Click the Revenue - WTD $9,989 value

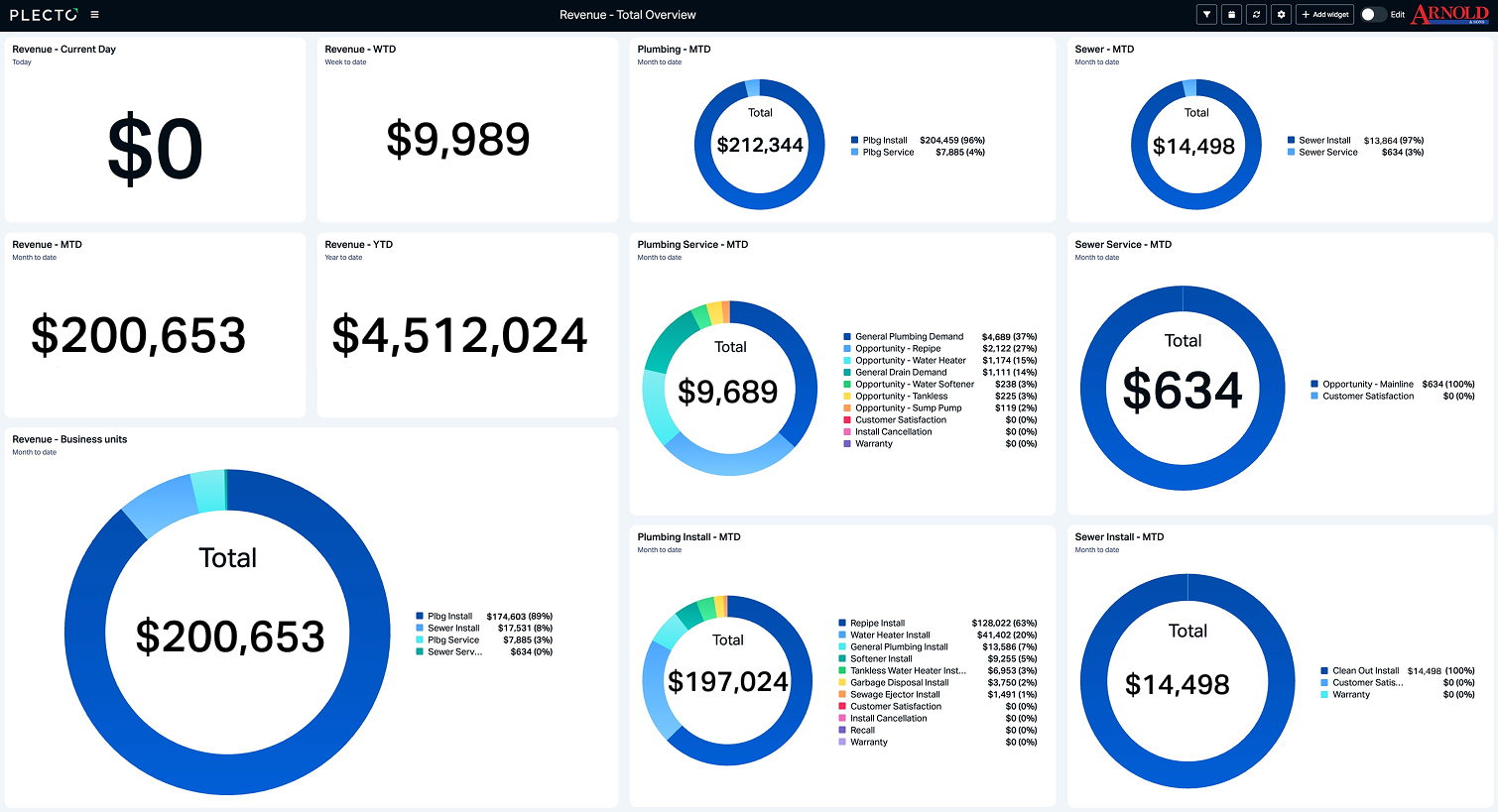point(458,139)
